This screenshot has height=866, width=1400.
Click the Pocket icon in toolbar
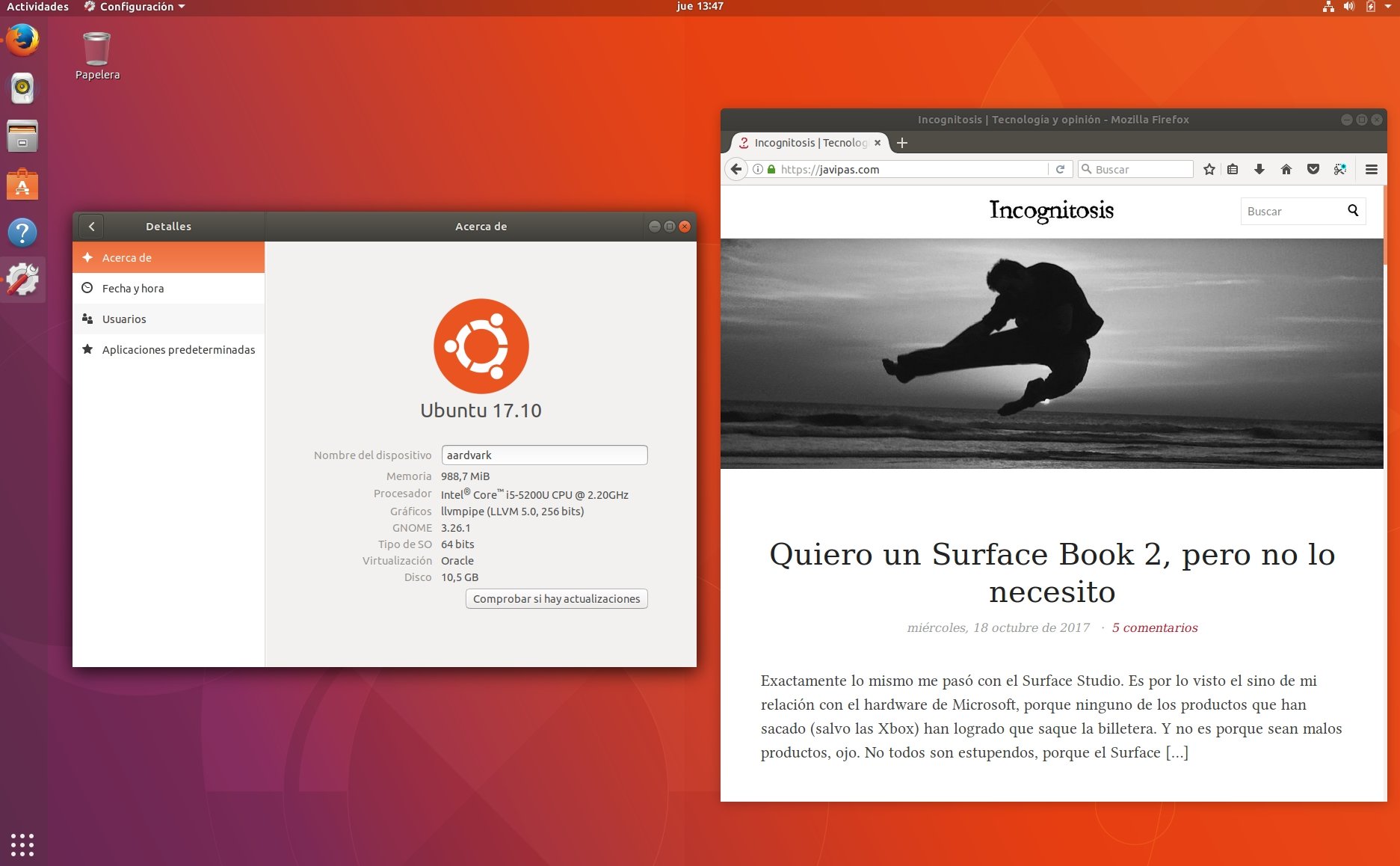[1313, 170]
